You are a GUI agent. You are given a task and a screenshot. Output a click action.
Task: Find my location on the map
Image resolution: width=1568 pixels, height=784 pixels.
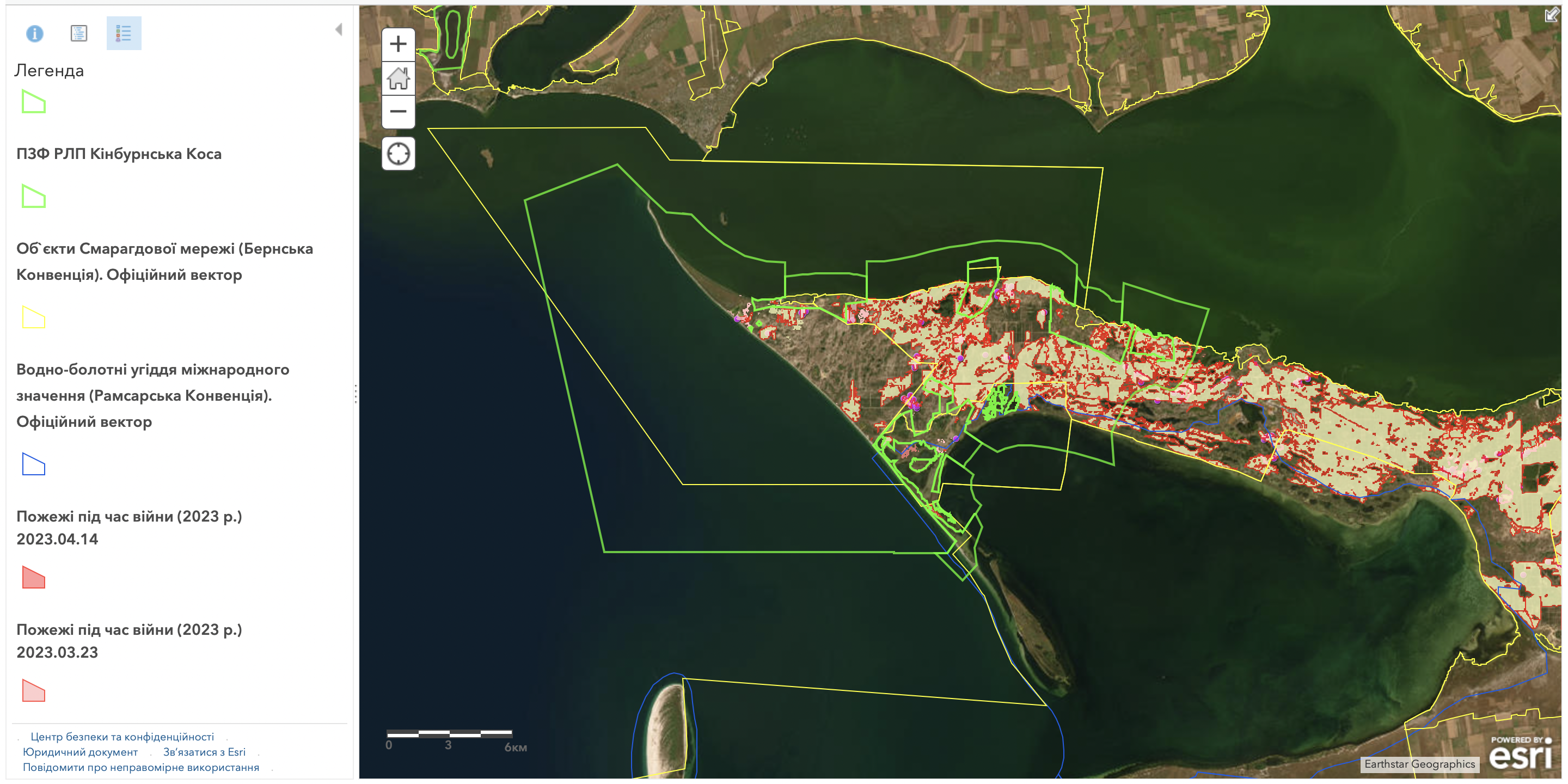[x=398, y=154]
